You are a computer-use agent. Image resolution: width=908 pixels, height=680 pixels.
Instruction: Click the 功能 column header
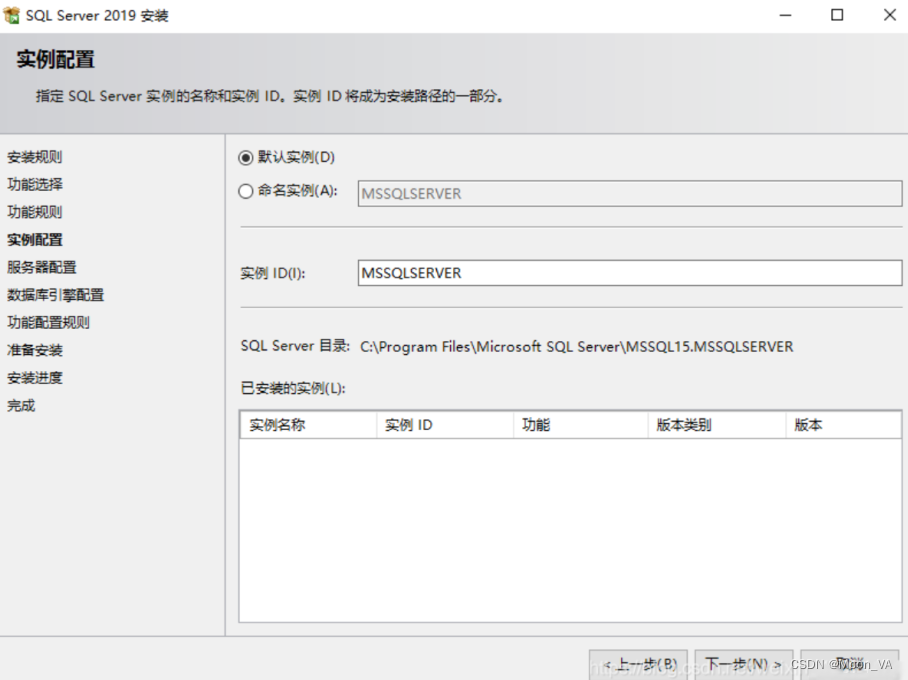click(580, 425)
